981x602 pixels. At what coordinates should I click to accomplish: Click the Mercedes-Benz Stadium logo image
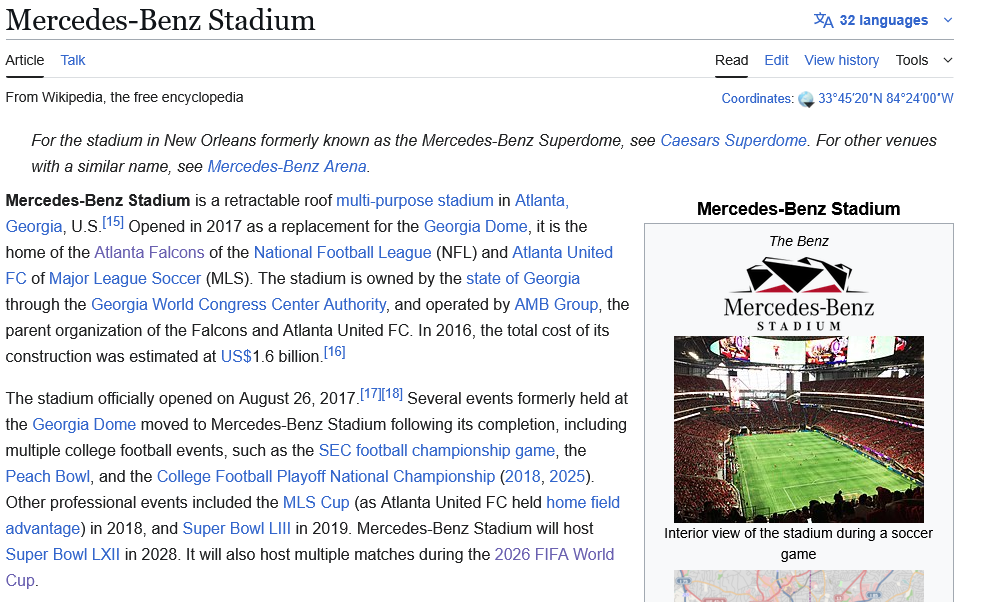coord(798,294)
